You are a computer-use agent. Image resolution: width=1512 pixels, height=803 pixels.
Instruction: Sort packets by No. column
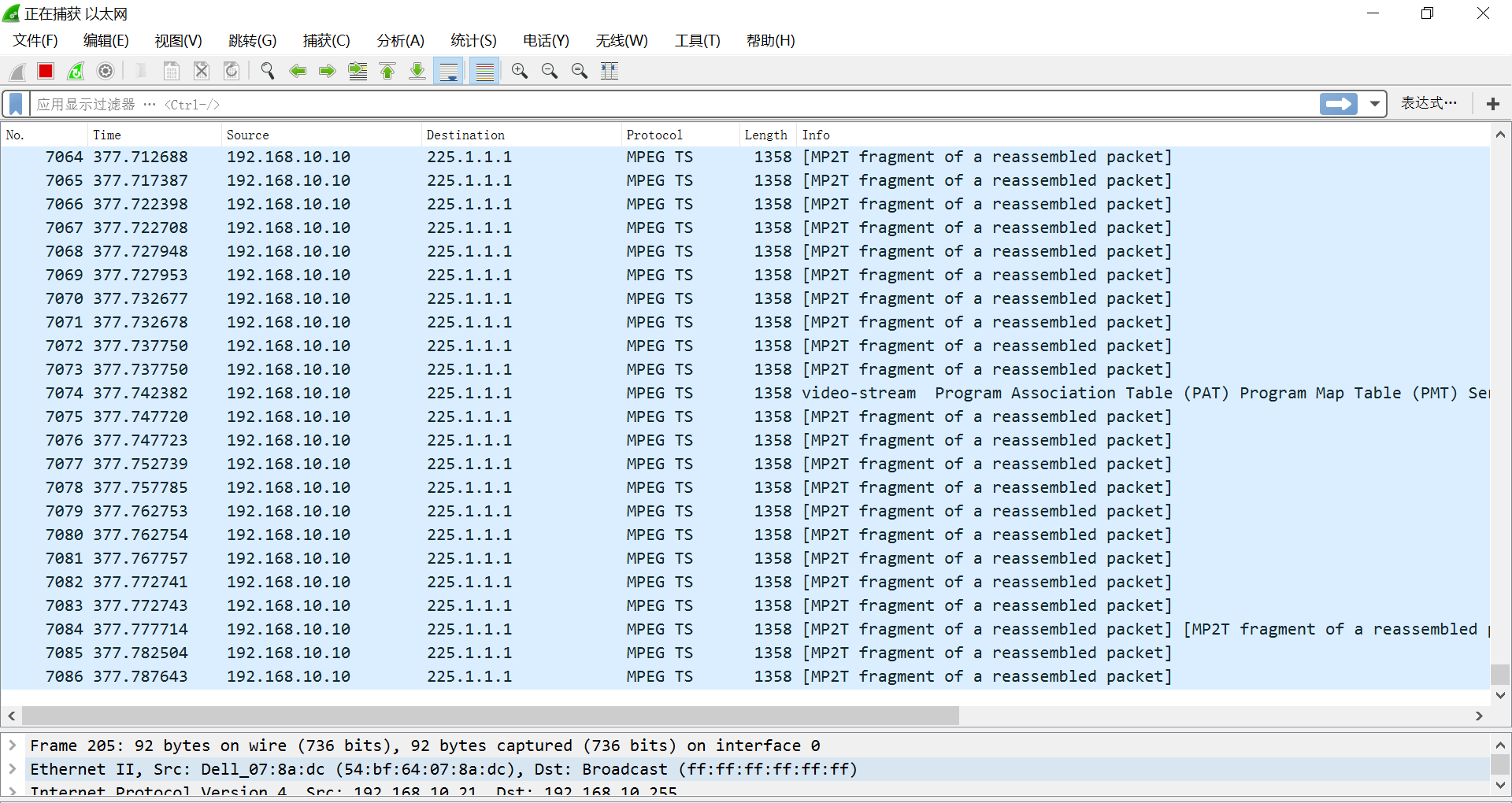(x=45, y=135)
